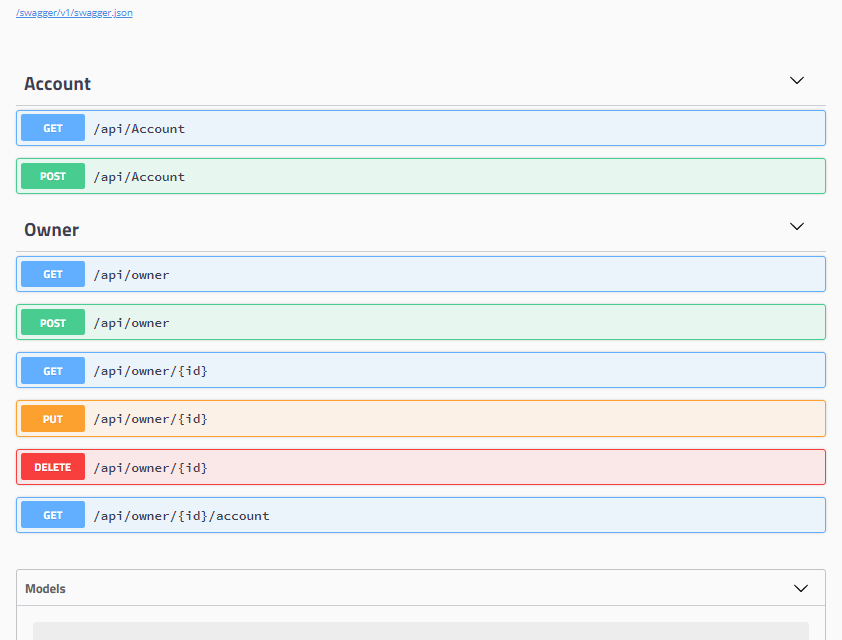842x640 pixels.
Task: Expand the POST /api/owner path text
Action: tap(131, 323)
